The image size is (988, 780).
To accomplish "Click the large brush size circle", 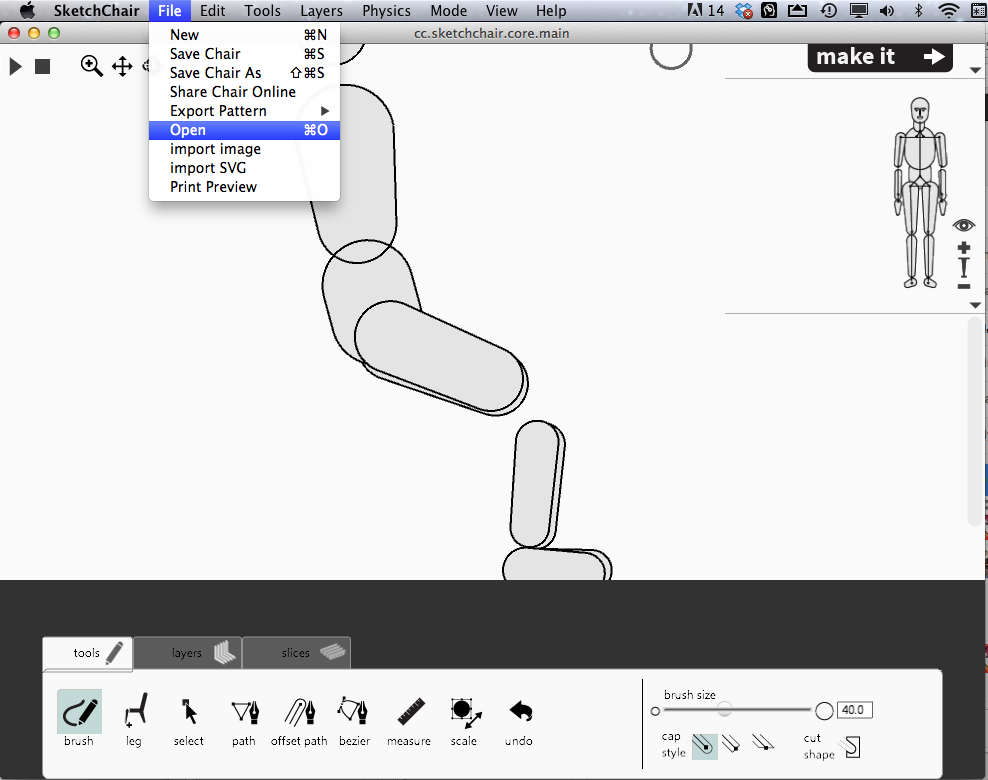I will pos(824,711).
